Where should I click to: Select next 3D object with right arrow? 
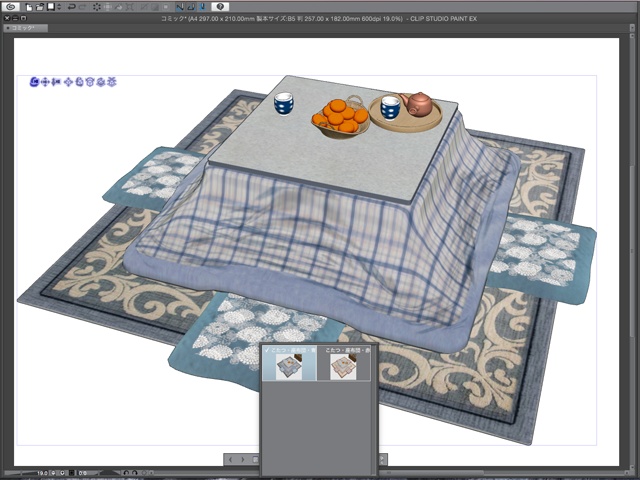pyautogui.click(x=242, y=460)
